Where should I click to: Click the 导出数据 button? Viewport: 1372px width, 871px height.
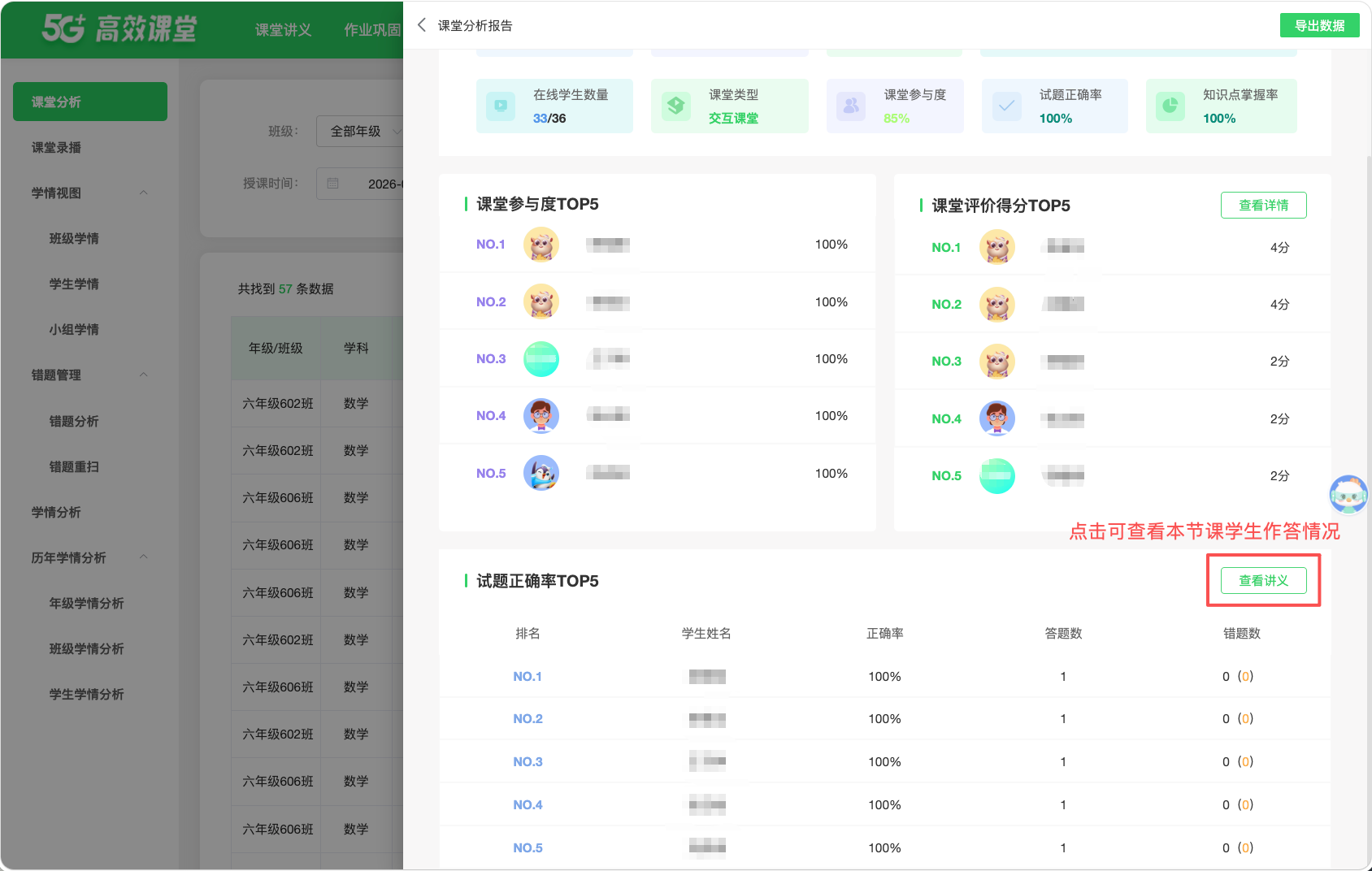point(1320,25)
